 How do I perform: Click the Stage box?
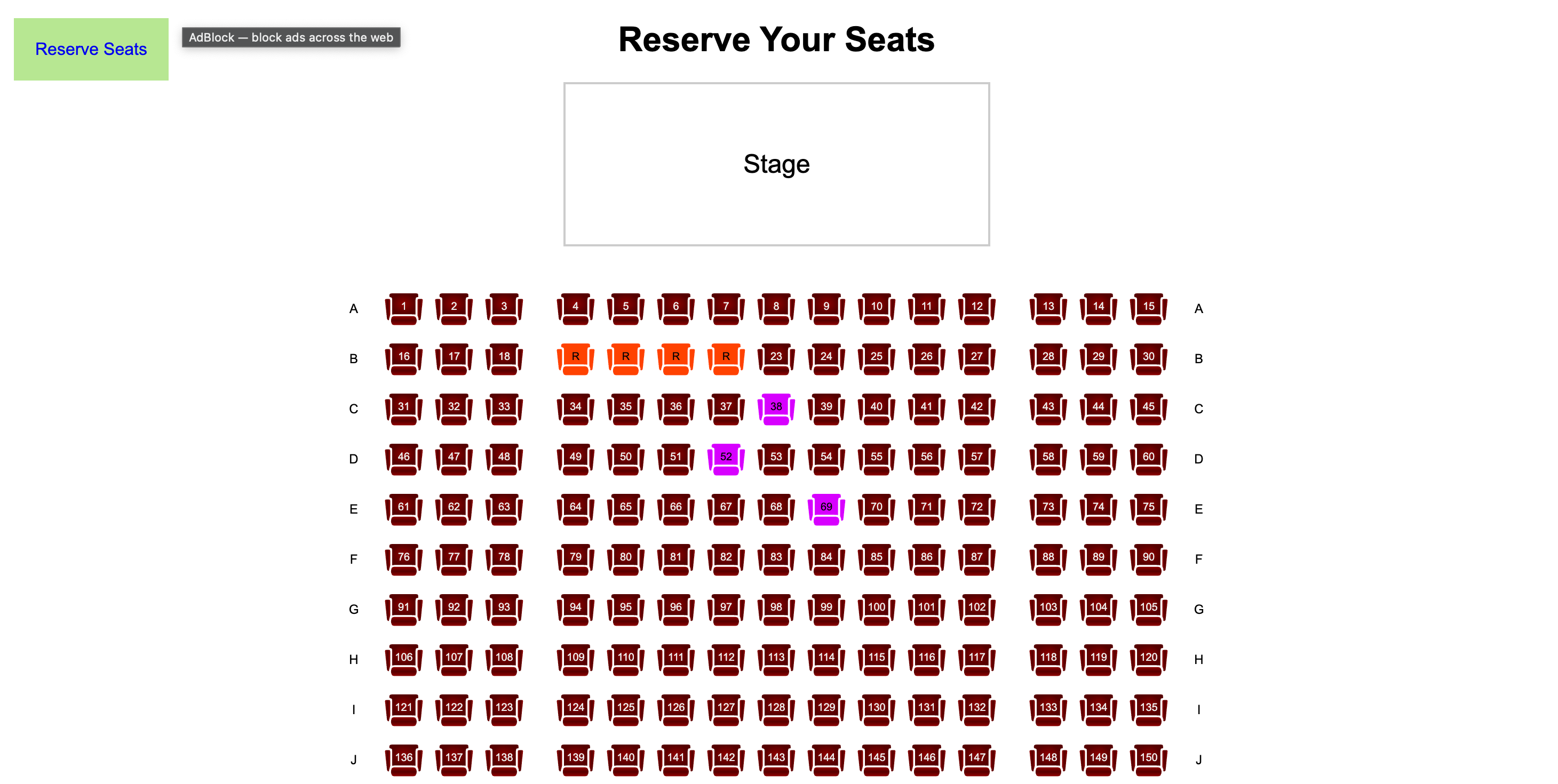point(776,164)
